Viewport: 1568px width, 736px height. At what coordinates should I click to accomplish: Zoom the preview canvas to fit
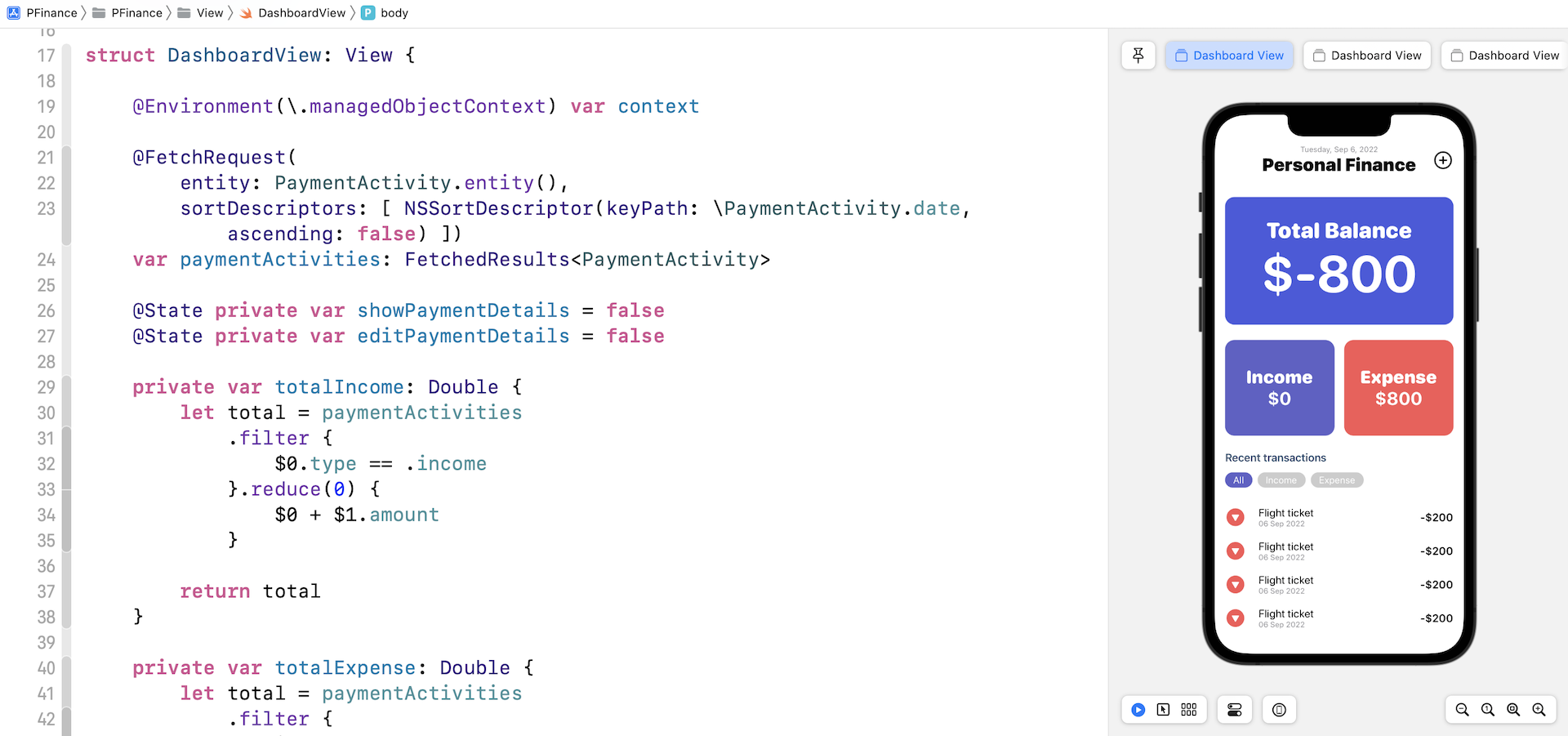(1513, 710)
